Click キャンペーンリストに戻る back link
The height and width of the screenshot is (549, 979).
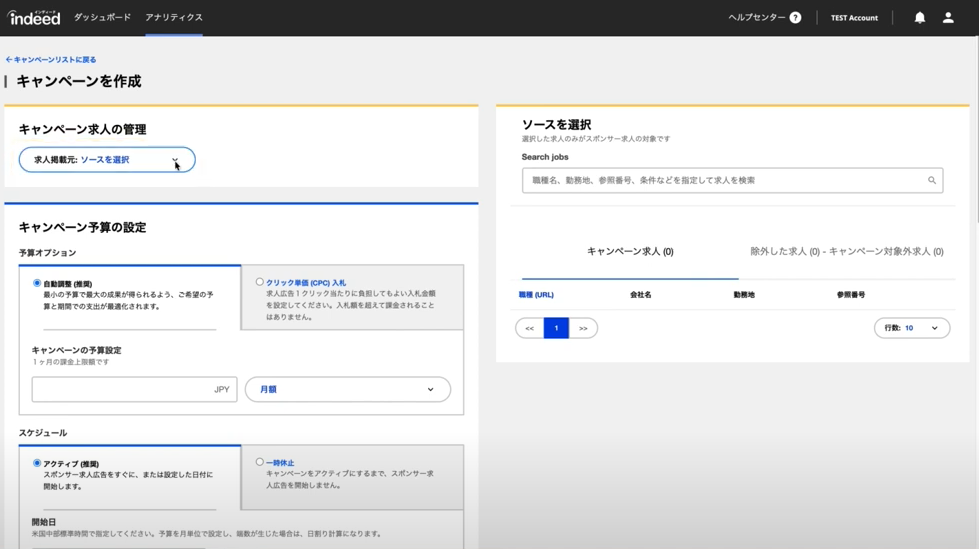[52, 60]
